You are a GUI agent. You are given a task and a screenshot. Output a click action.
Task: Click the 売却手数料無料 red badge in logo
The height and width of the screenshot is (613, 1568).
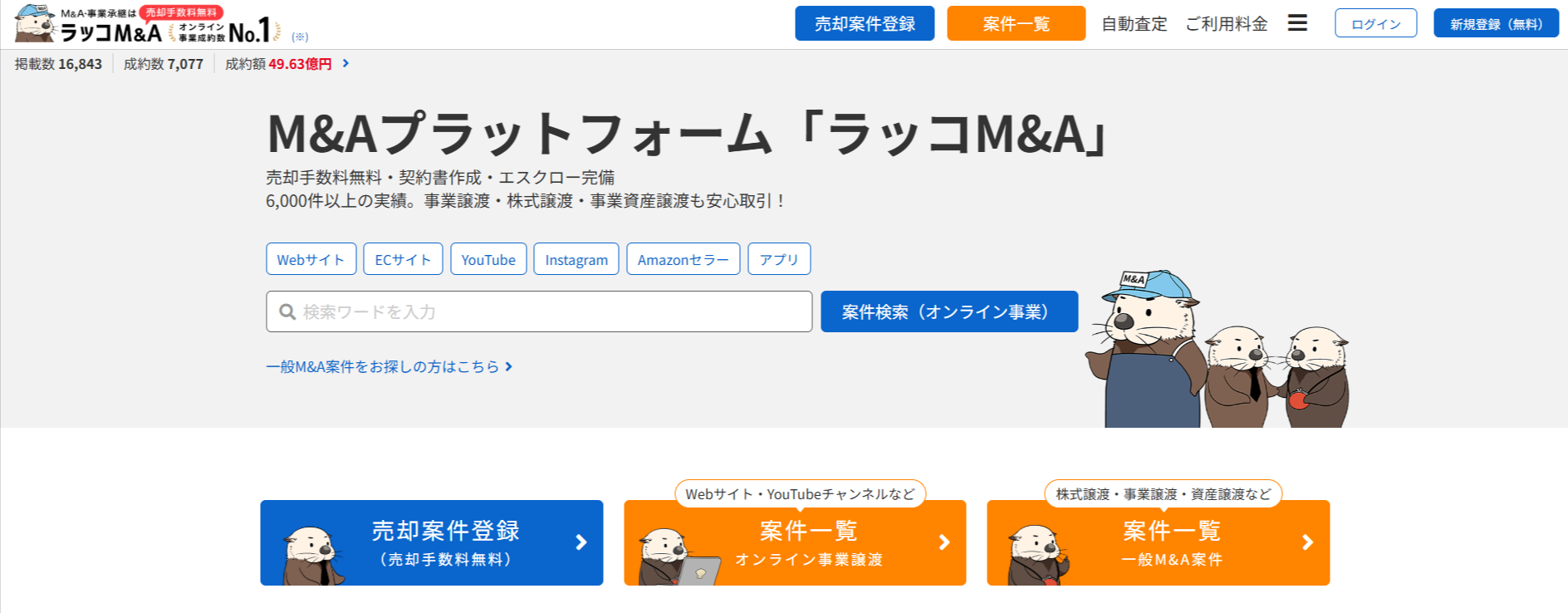[181, 12]
